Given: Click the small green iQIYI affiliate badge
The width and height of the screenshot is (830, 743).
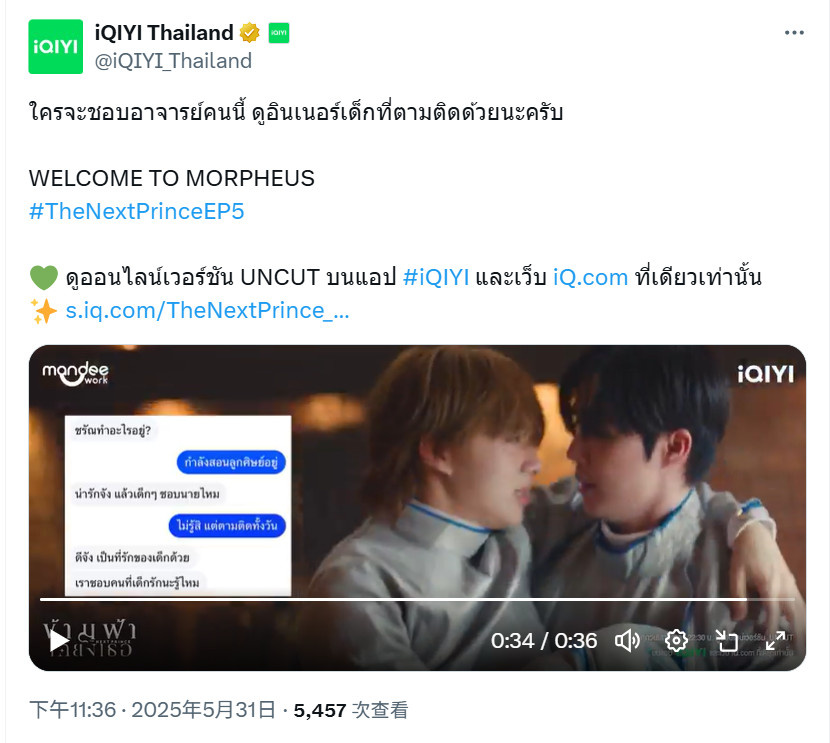Looking at the screenshot, I should click(278, 33).
